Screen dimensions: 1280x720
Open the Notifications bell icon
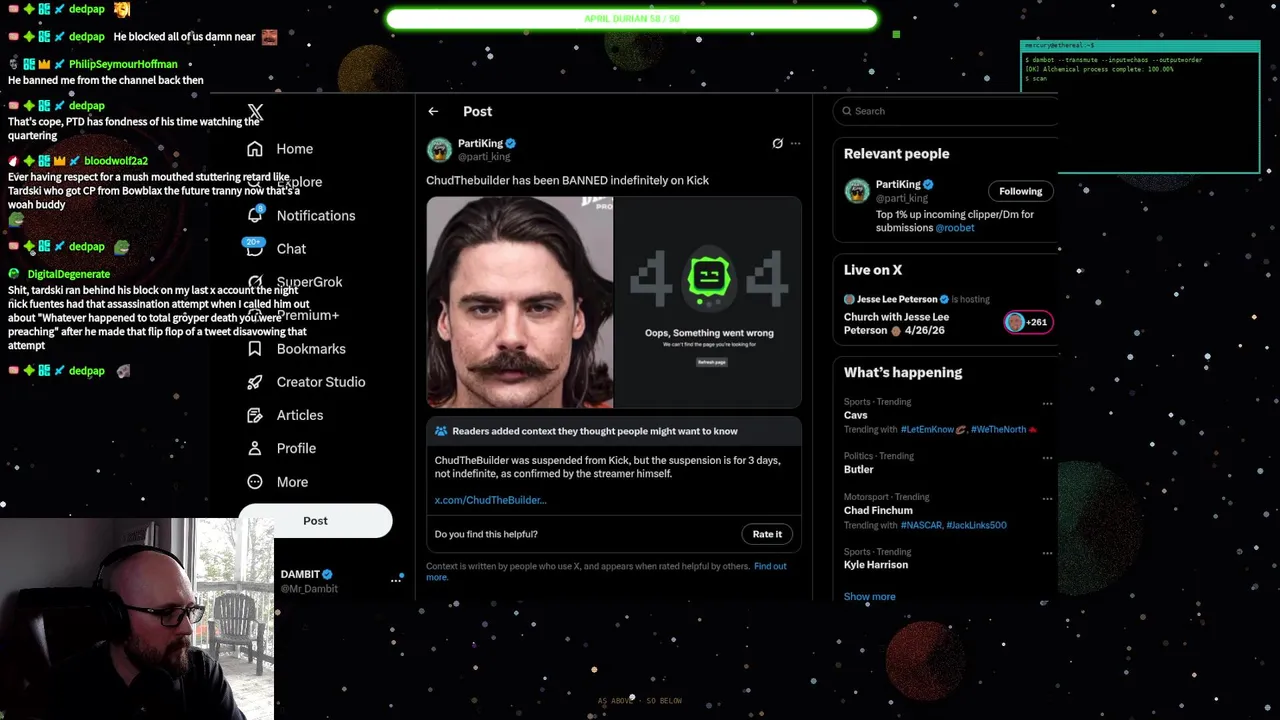coord(255,215)
